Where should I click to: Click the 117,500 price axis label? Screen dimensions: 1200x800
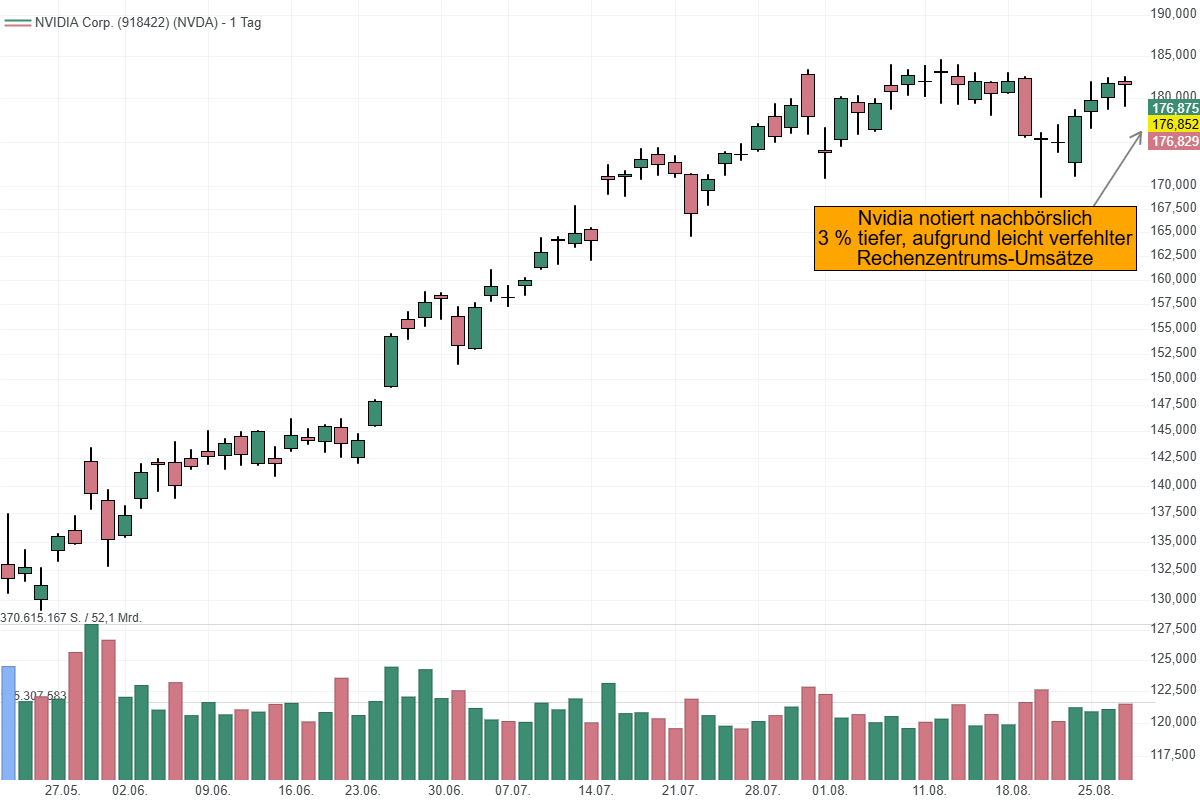pyautogui.click(x=1174, y=753)
